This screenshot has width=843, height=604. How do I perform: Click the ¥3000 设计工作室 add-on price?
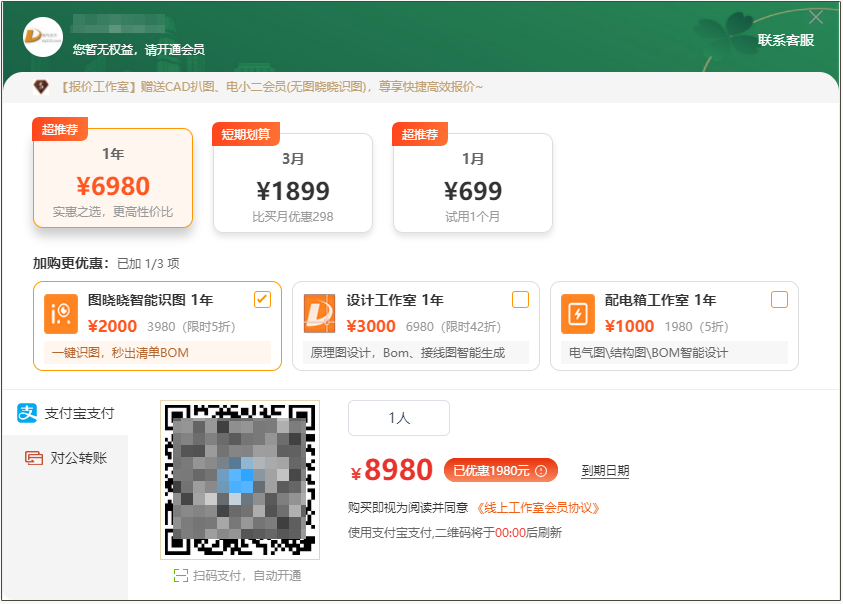point(371,326)
